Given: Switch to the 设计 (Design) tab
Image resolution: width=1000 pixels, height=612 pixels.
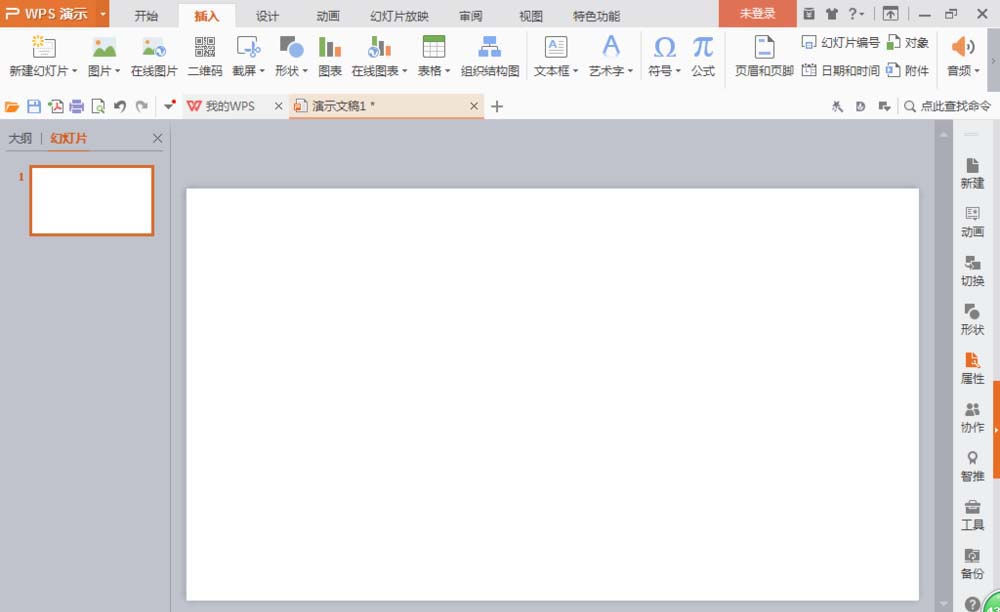Looking at the screenshot, I should [267, 16].
